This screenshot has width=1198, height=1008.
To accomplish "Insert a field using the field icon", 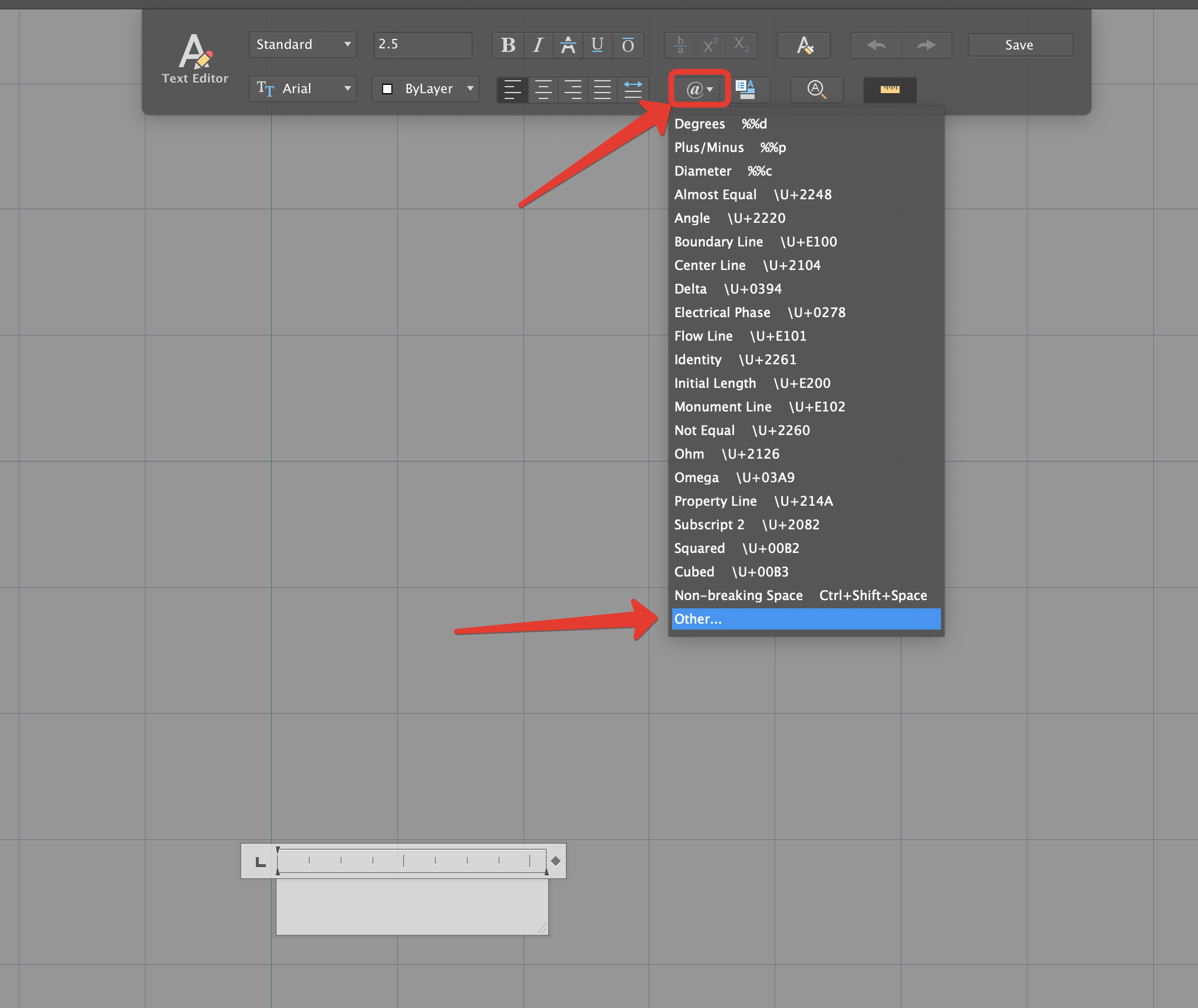I will pyautogui.click(x=749, y=90).
